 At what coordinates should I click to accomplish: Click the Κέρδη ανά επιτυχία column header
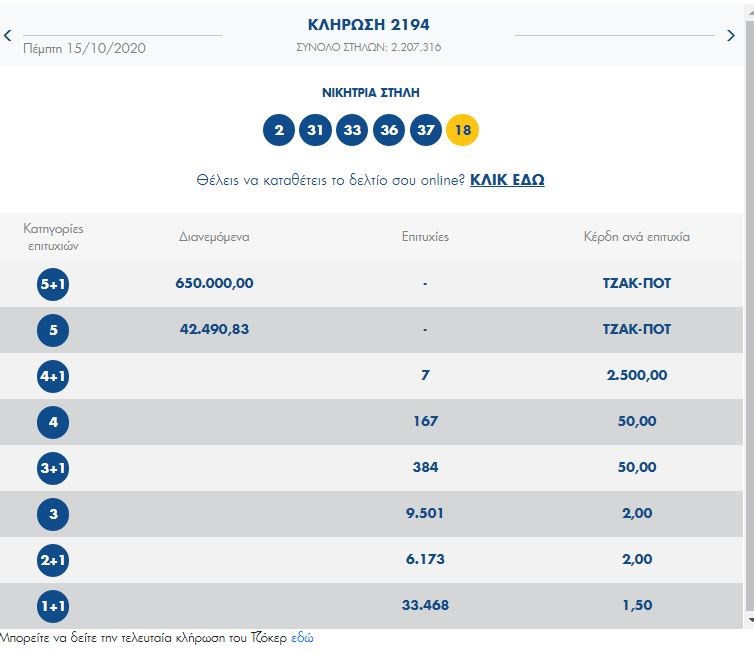click(637, 237)
